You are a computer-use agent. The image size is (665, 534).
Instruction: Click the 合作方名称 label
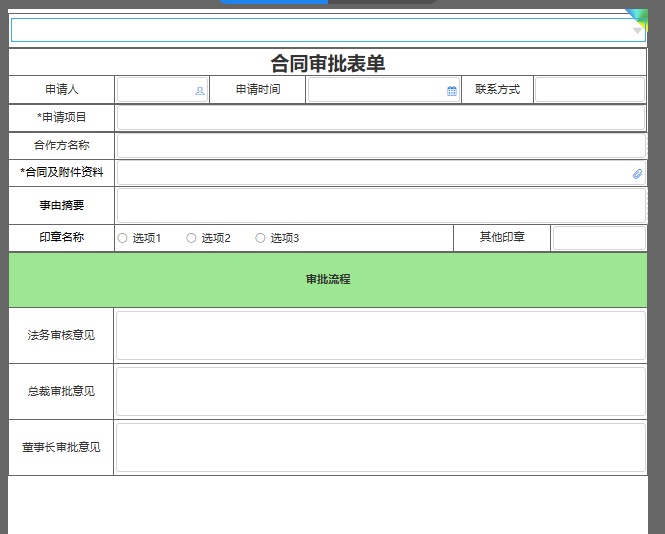61,145
